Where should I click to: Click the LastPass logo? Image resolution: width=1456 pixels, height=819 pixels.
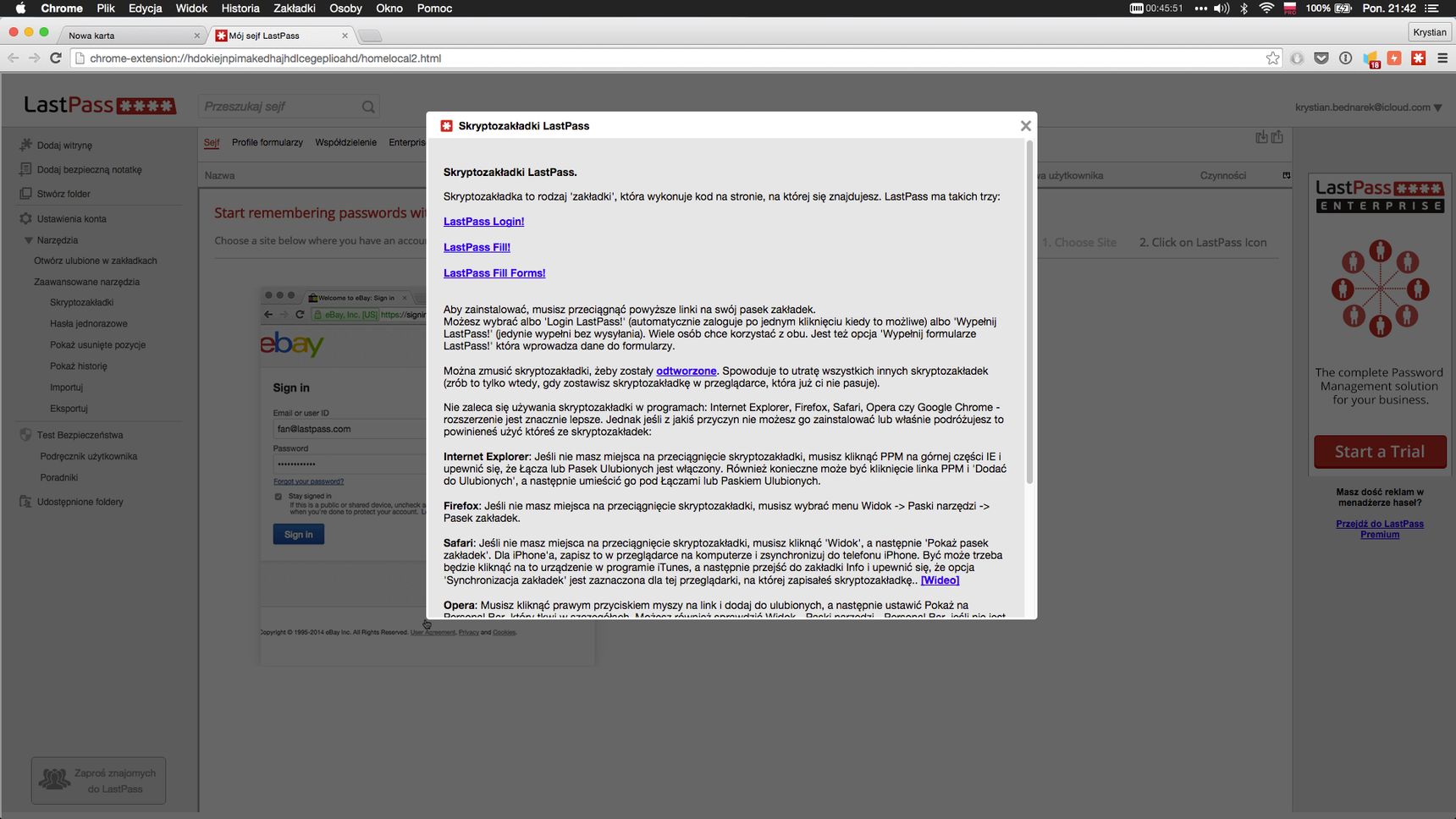coord(100,105)
